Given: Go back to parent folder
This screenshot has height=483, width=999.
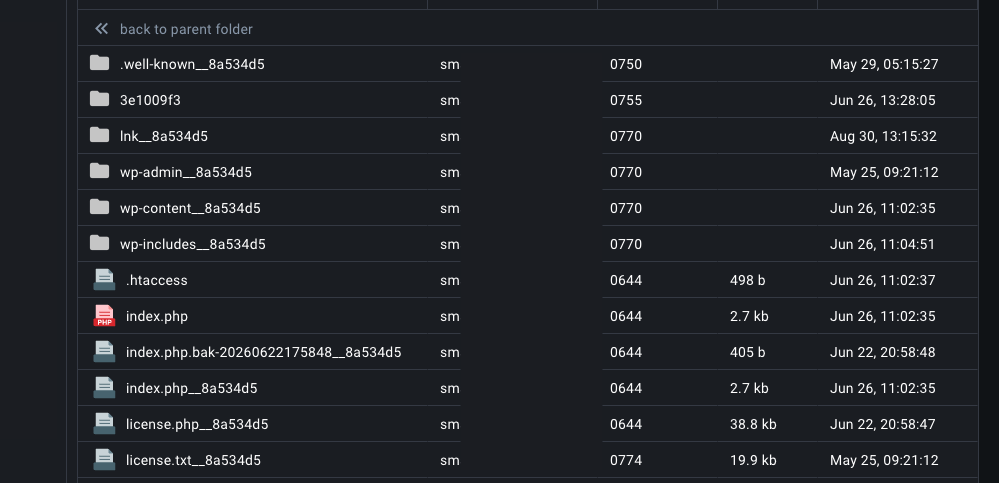Looking at the screenshot, I should click(186, 29).
